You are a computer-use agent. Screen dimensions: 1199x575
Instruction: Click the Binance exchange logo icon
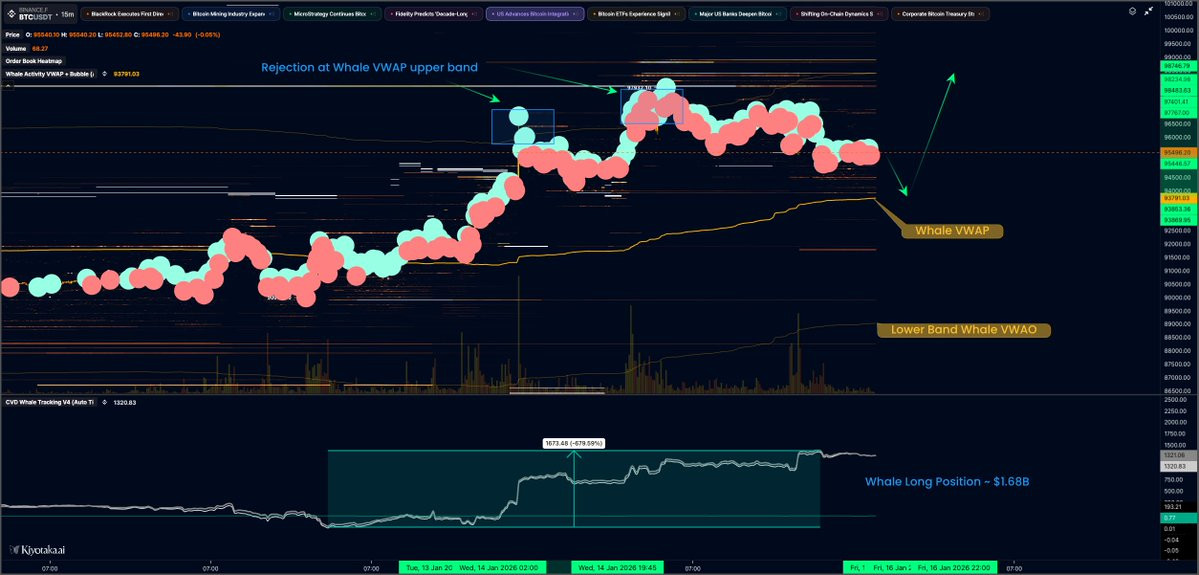[x=9, y=12]
